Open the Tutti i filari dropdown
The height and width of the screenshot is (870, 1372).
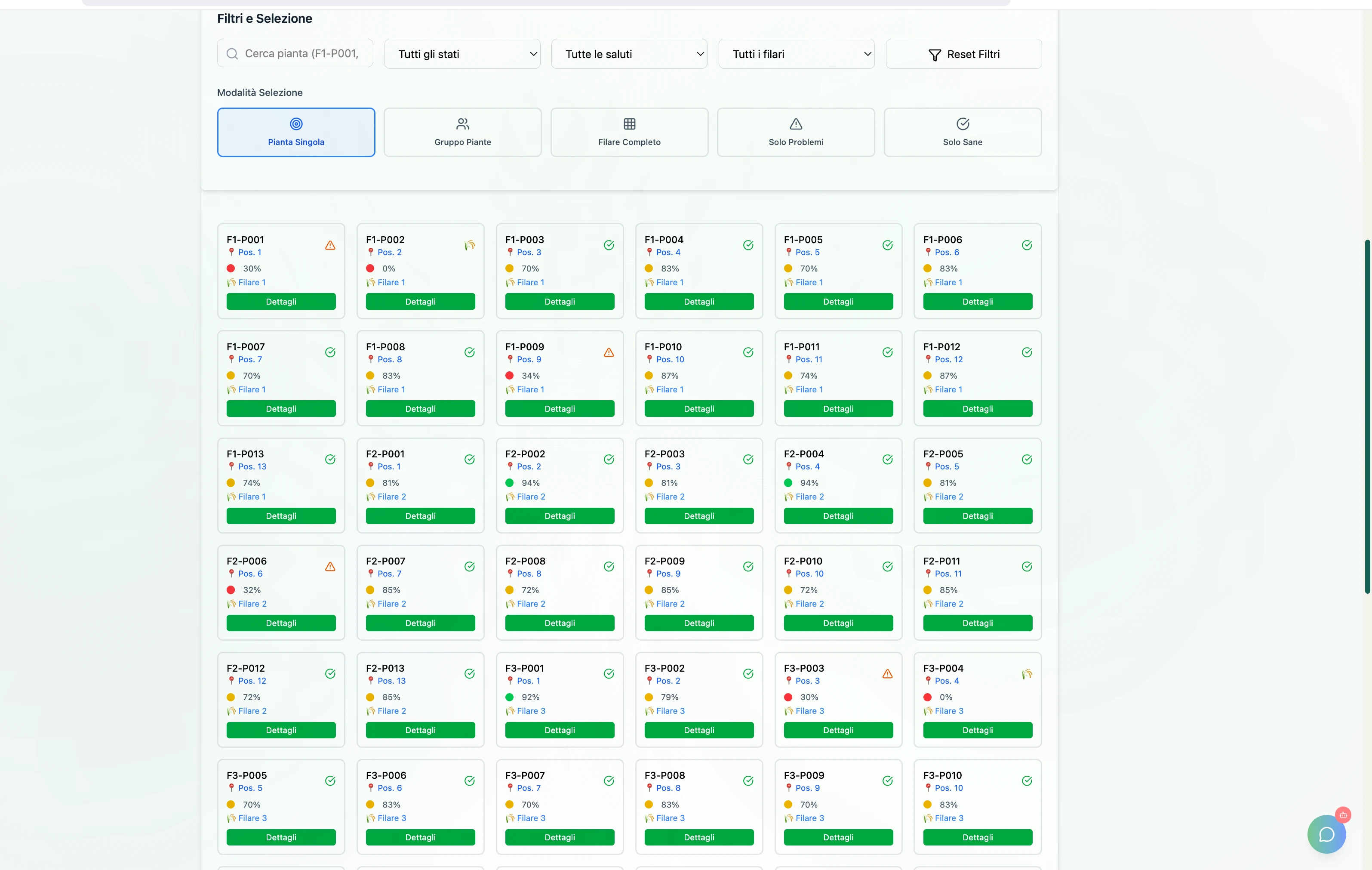[x=796, y=54]
